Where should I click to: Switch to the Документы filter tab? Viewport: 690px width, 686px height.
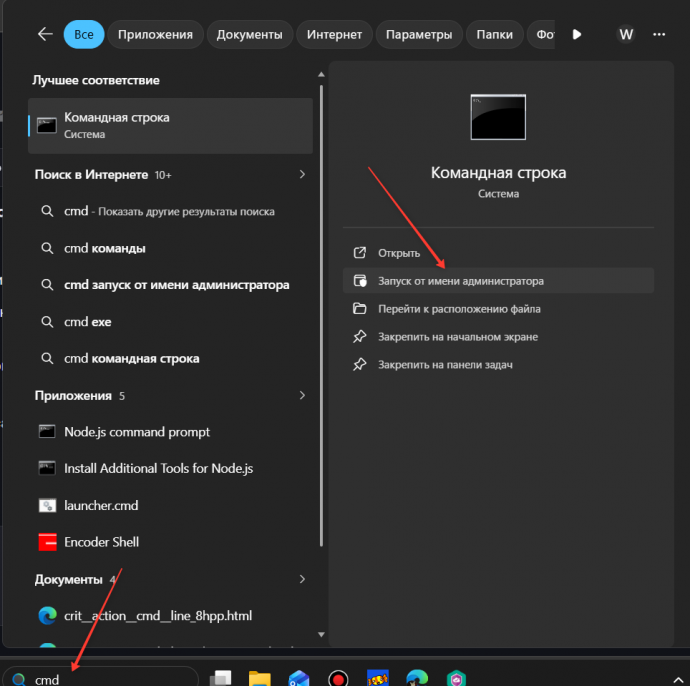[x=250, y=34]
